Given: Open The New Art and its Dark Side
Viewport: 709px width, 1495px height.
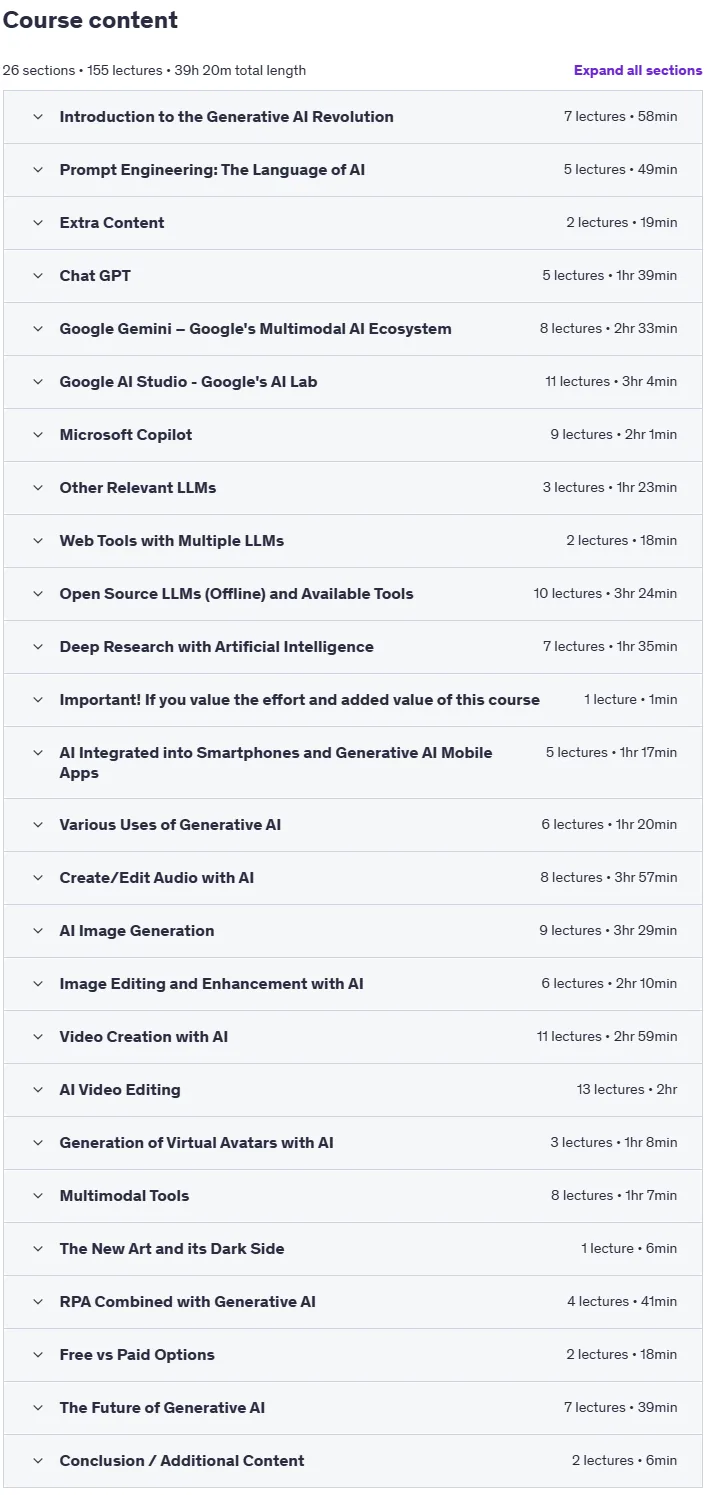Looking at the screenshot, I should point(353,1249).
